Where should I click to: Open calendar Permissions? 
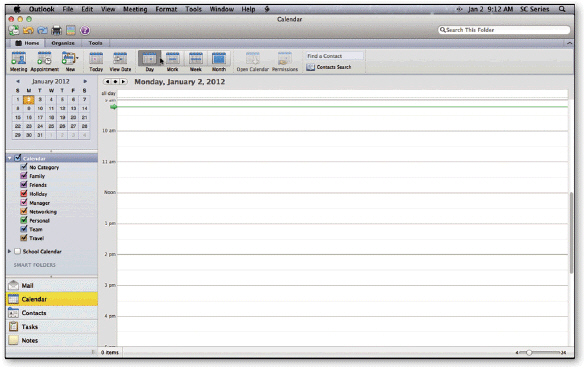coord(285,62)
